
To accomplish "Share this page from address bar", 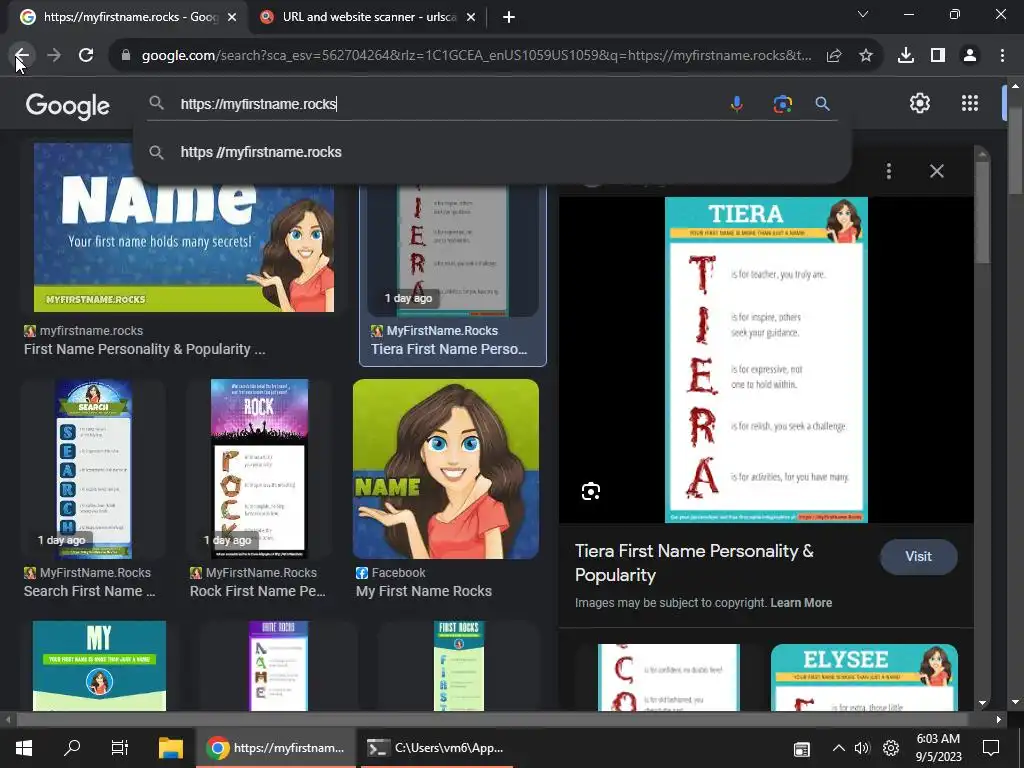I will [x=834, y=56].
